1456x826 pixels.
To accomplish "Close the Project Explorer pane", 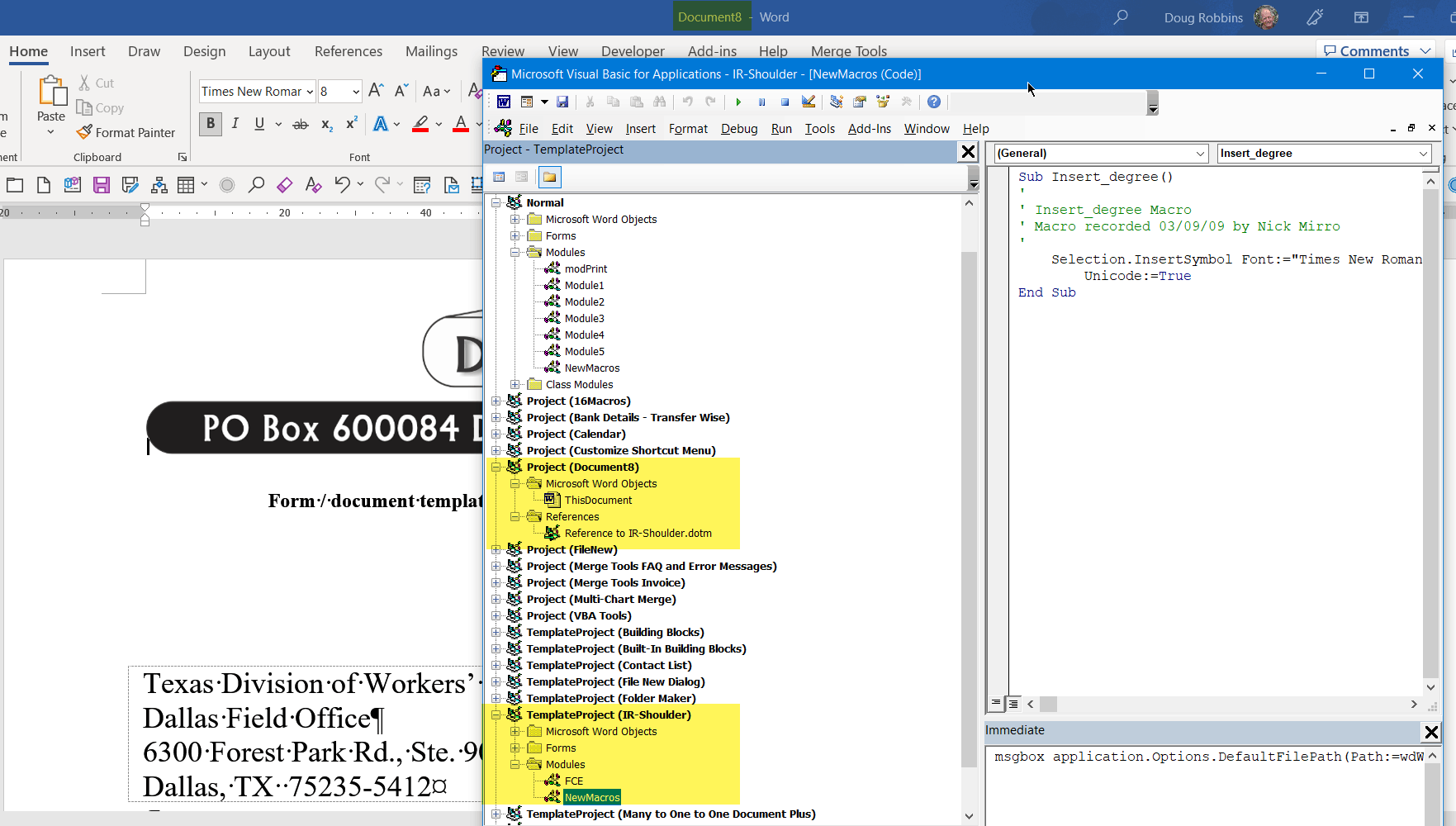I will pos(968,152).
